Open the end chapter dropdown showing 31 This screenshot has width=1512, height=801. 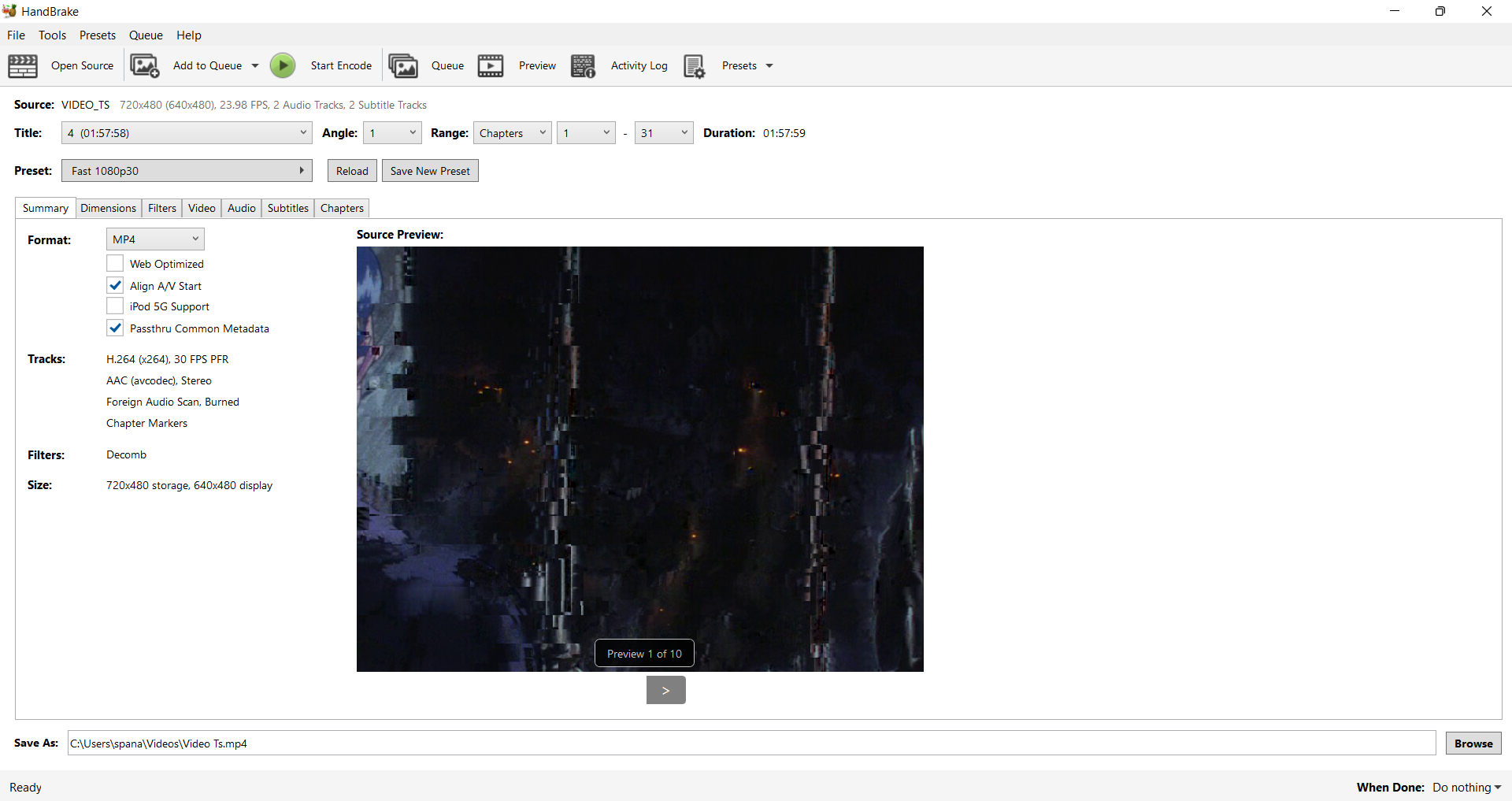pyautogui.click(x=664, y=133)
